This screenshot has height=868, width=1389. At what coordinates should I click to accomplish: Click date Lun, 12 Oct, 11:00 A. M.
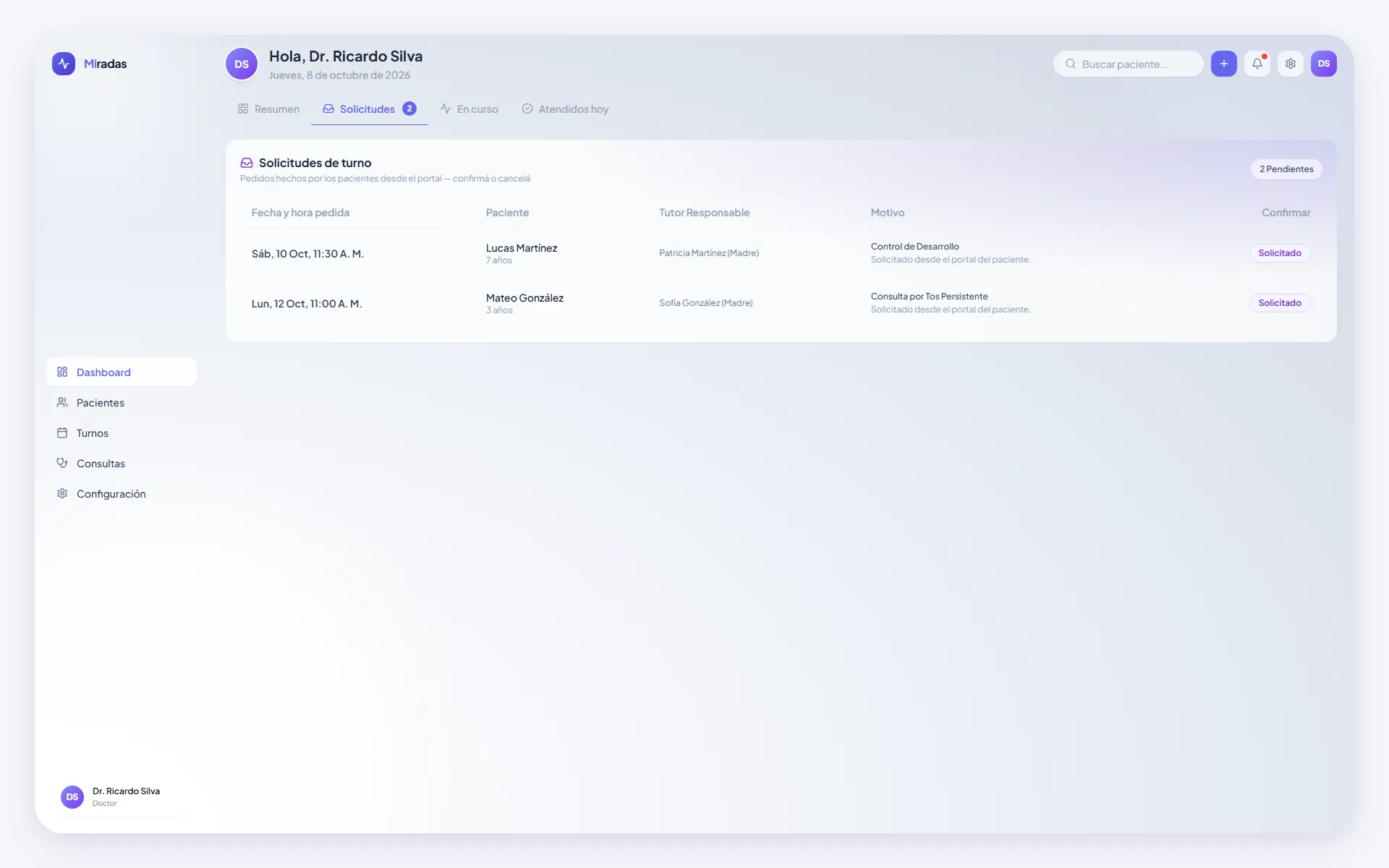pyautogui.click(x=307, y=304)
